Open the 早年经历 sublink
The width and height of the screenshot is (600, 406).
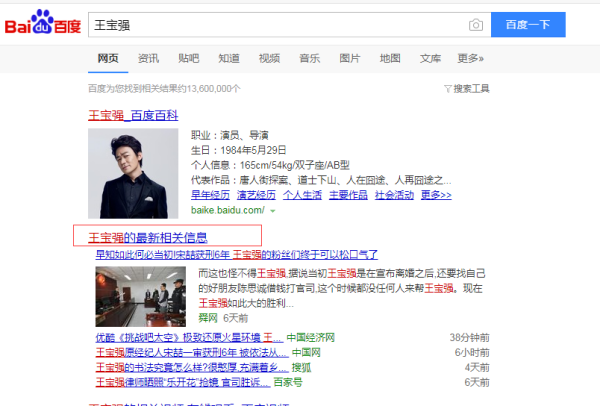tap(210, 195)
